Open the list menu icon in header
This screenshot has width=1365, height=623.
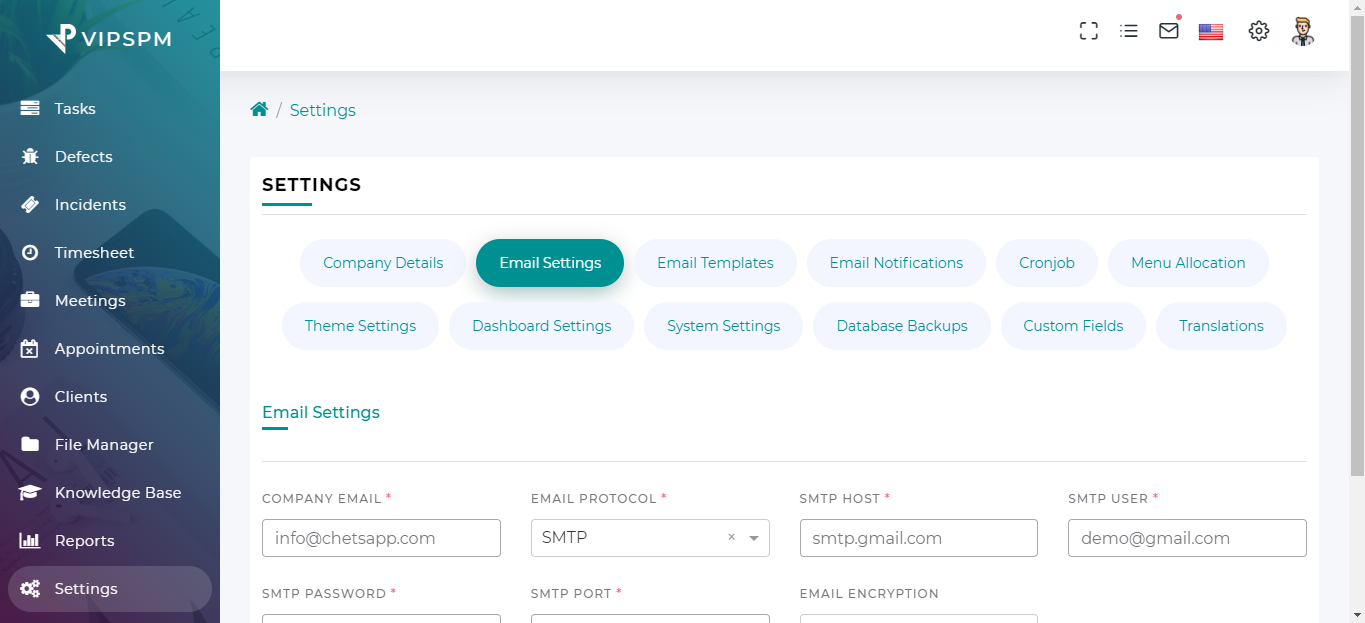(1129, 31)
